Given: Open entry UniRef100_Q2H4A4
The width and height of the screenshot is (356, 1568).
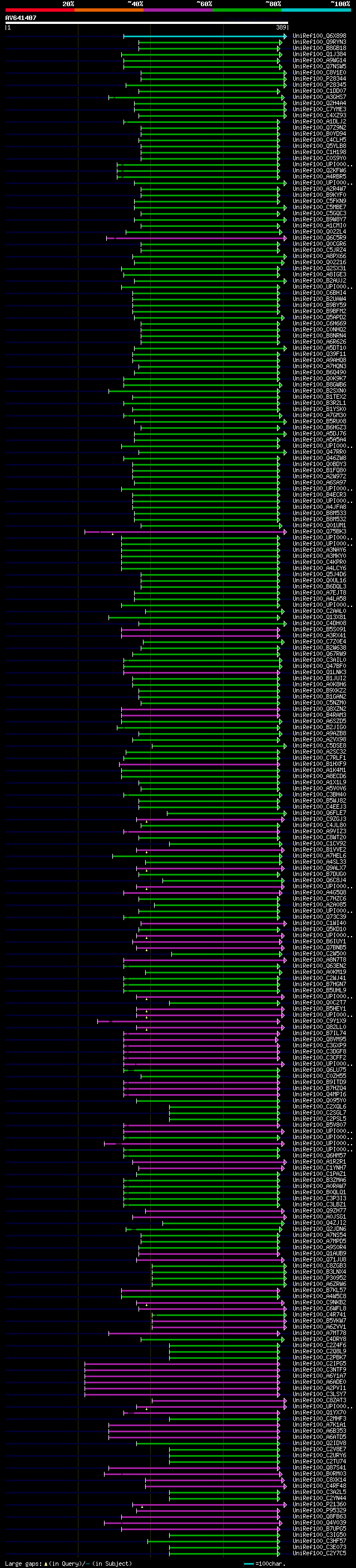Looking at the screenshot, I should coord(319,103).
